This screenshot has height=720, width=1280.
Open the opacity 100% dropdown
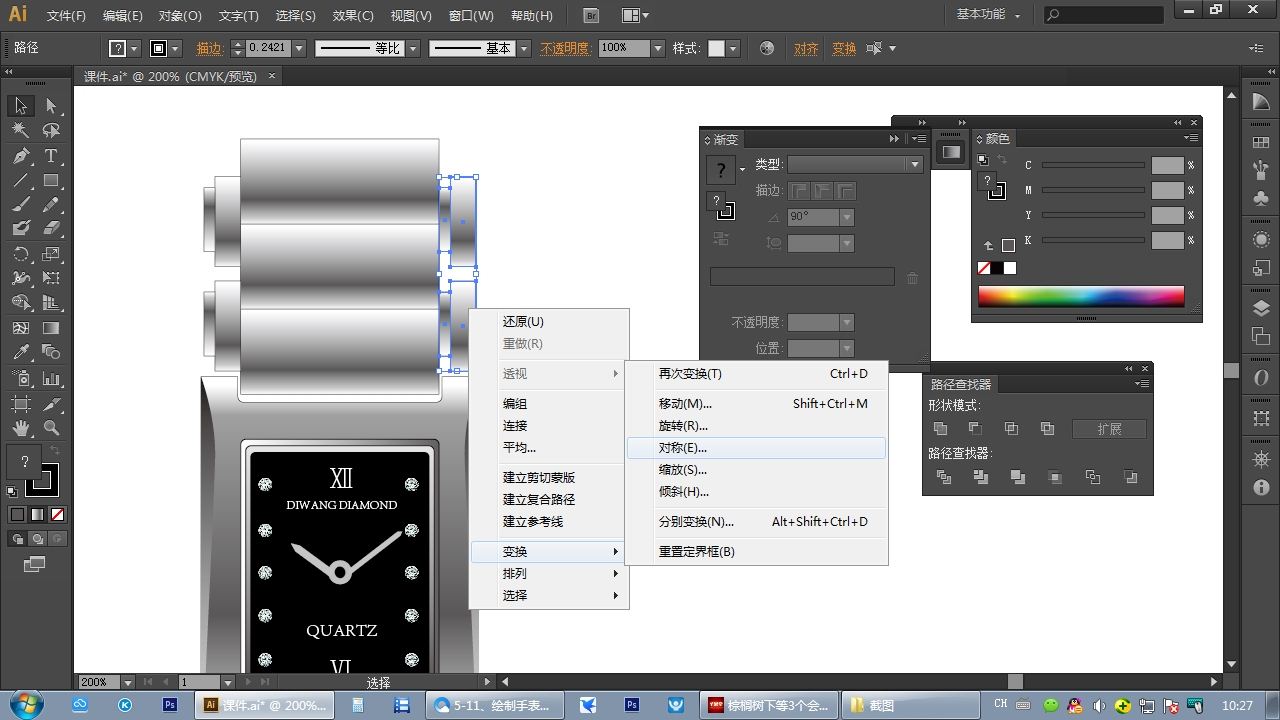click(658, 48)
